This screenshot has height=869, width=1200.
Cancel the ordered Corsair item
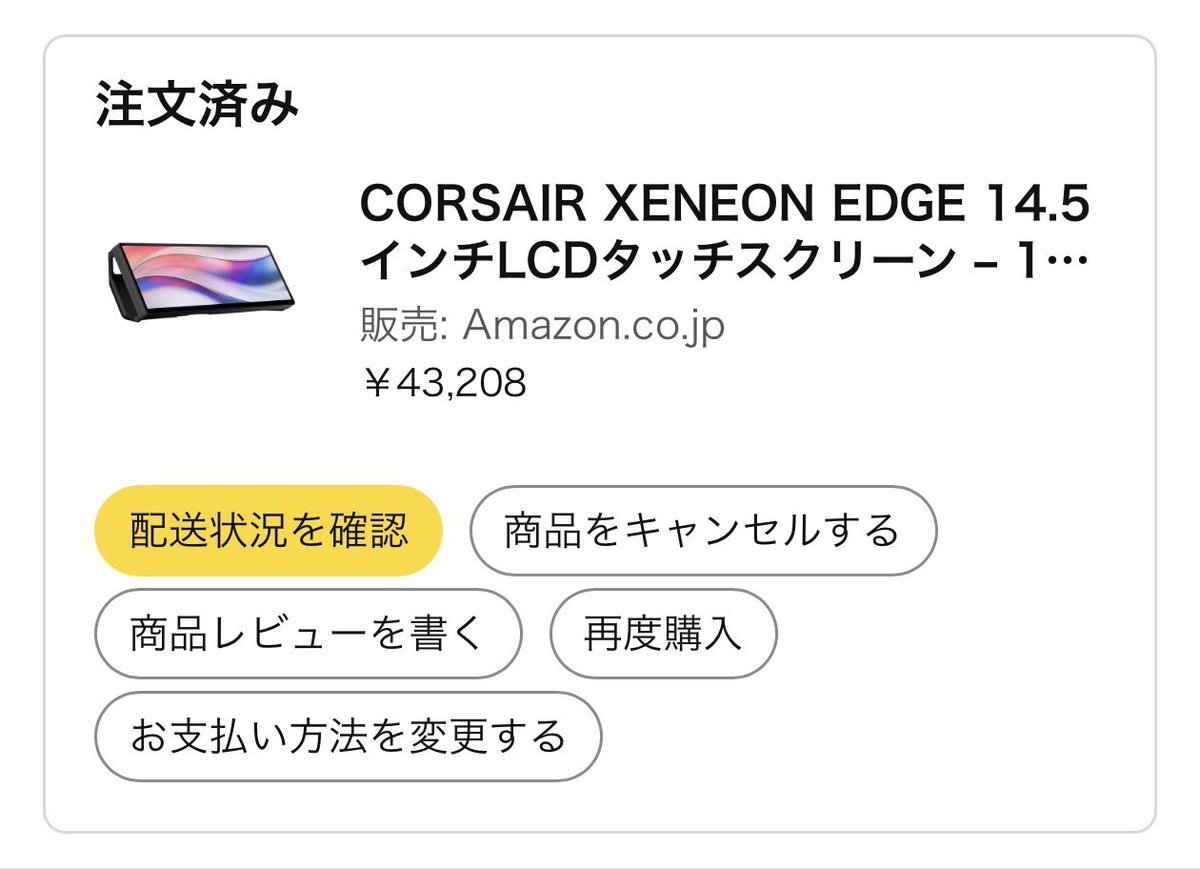click(x=703, y=530)
